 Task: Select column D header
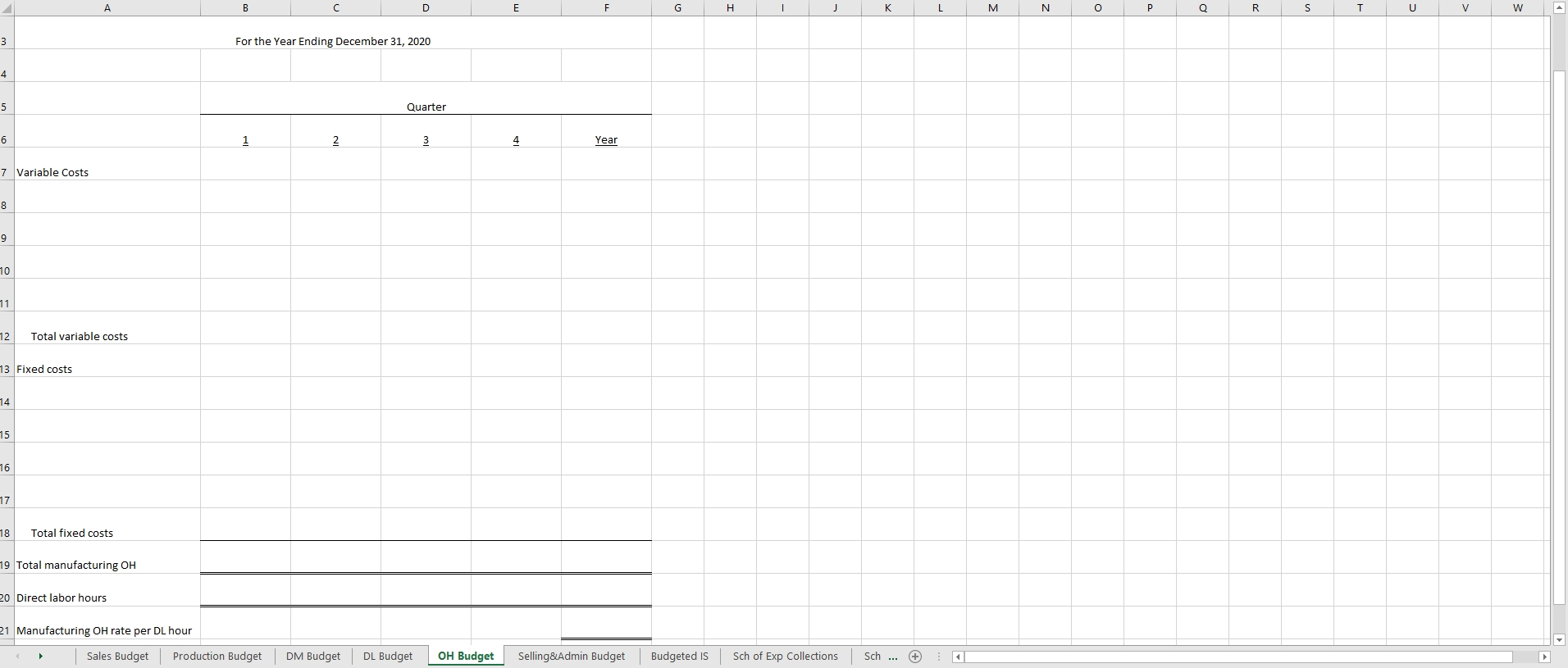426,7
